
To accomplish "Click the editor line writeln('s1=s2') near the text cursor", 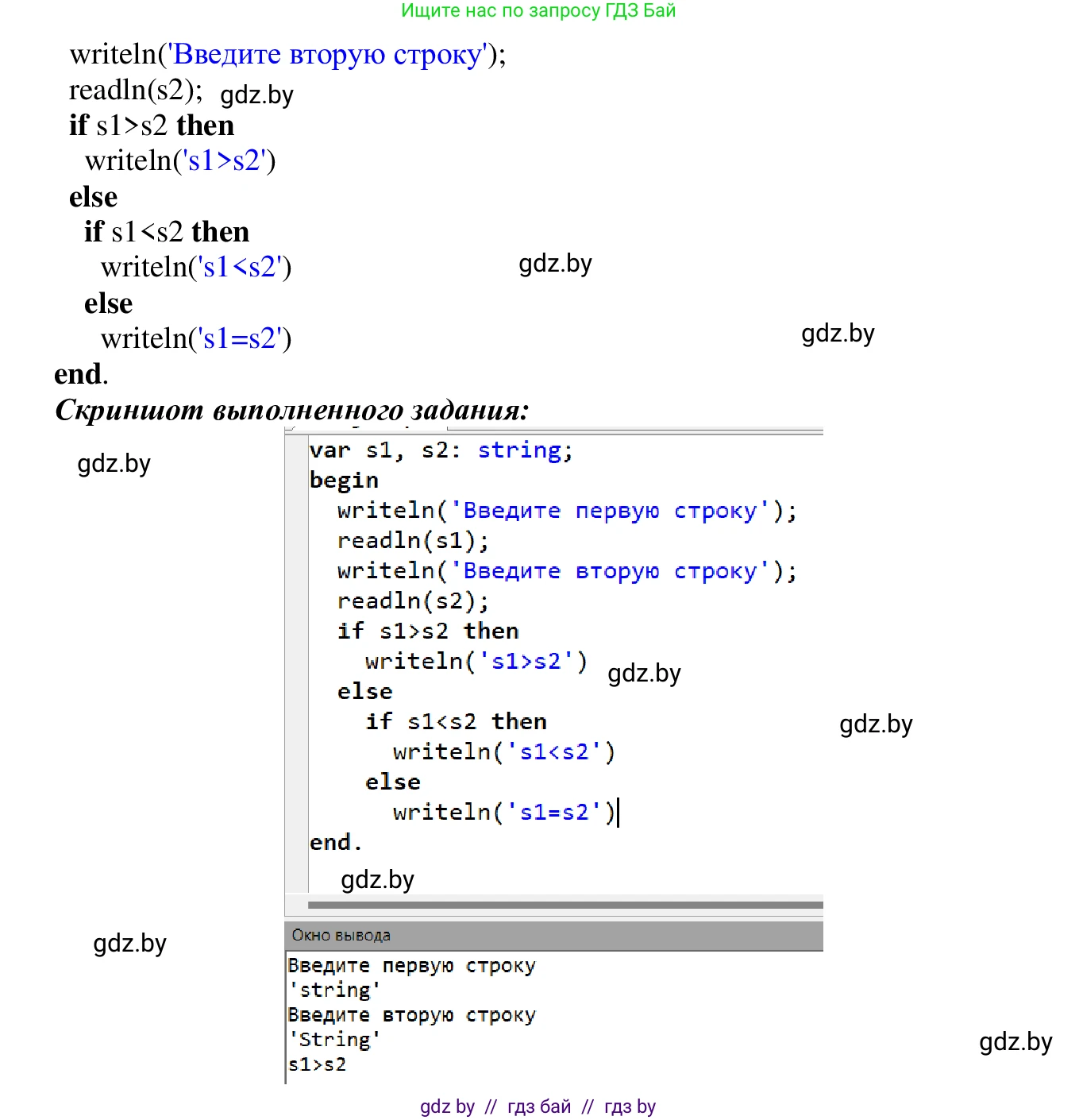I will [503, 813].
